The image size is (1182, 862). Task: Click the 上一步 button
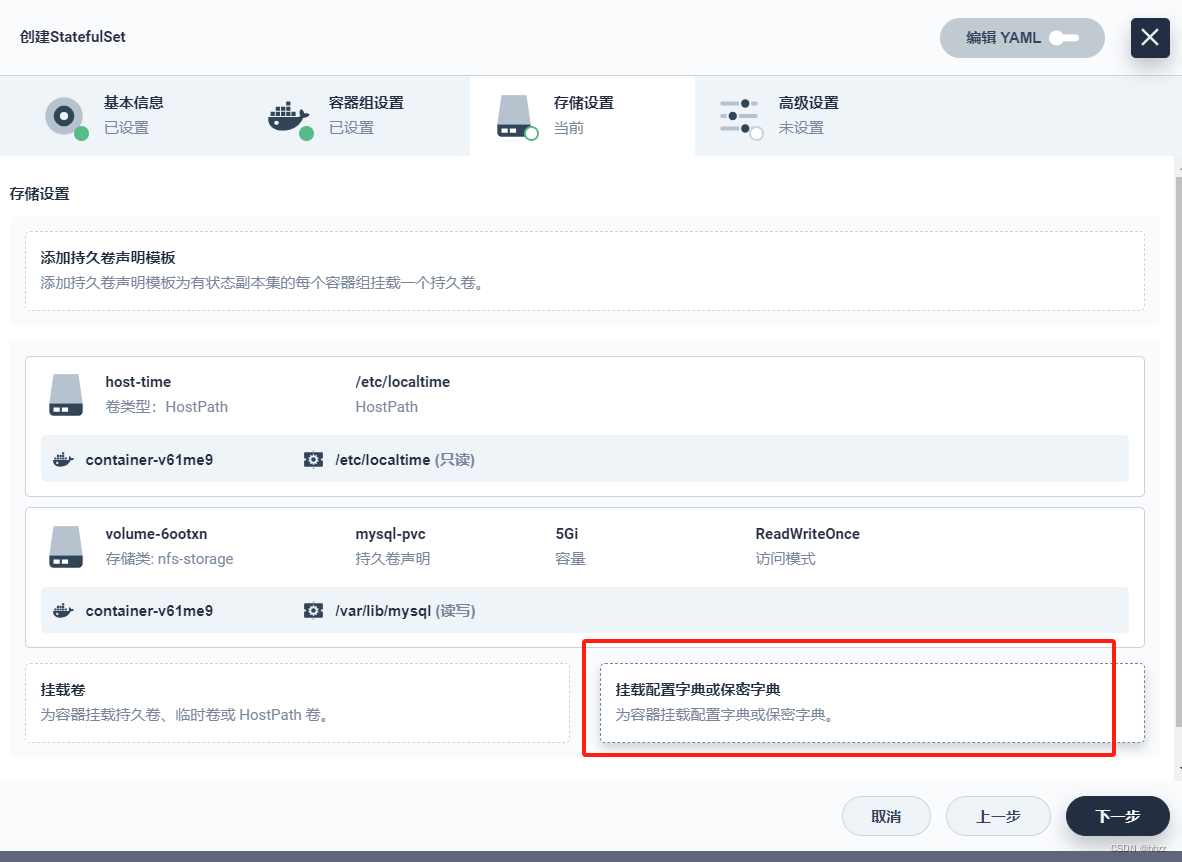998,816
